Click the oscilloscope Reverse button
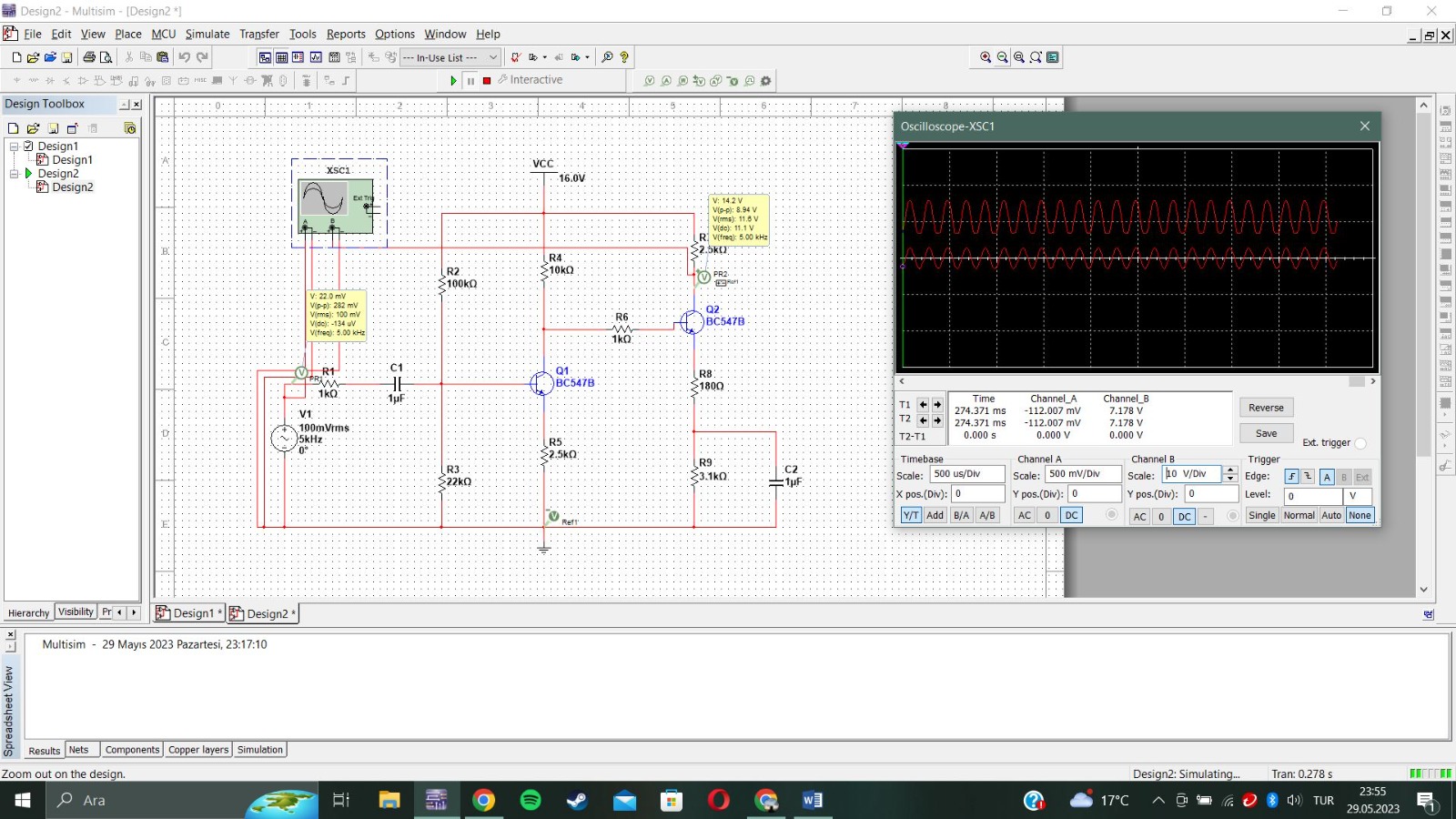This screenshot has width=1456, height=819. 1266,408
